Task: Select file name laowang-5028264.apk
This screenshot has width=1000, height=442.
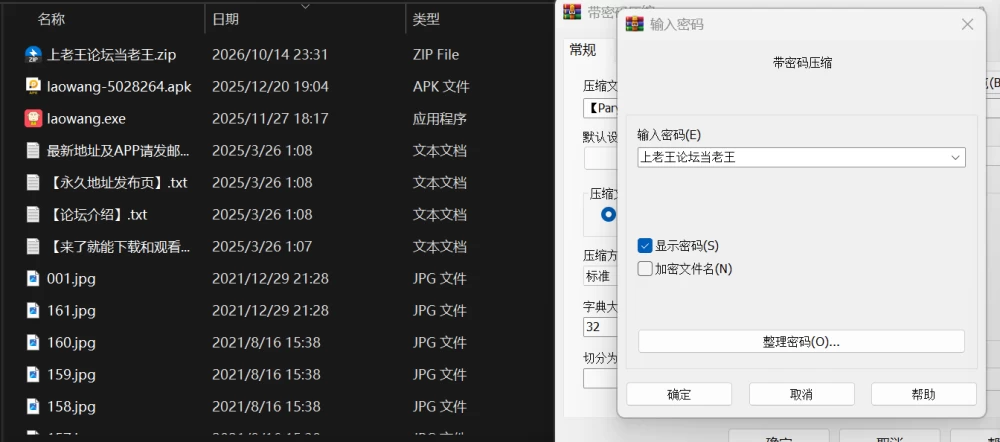Action: tap(119, 87)
